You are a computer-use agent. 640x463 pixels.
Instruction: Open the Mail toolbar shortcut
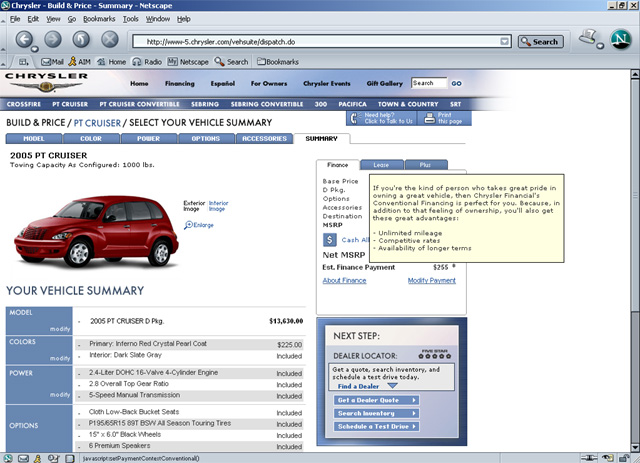pyautogui.click(x=52, y=62)
